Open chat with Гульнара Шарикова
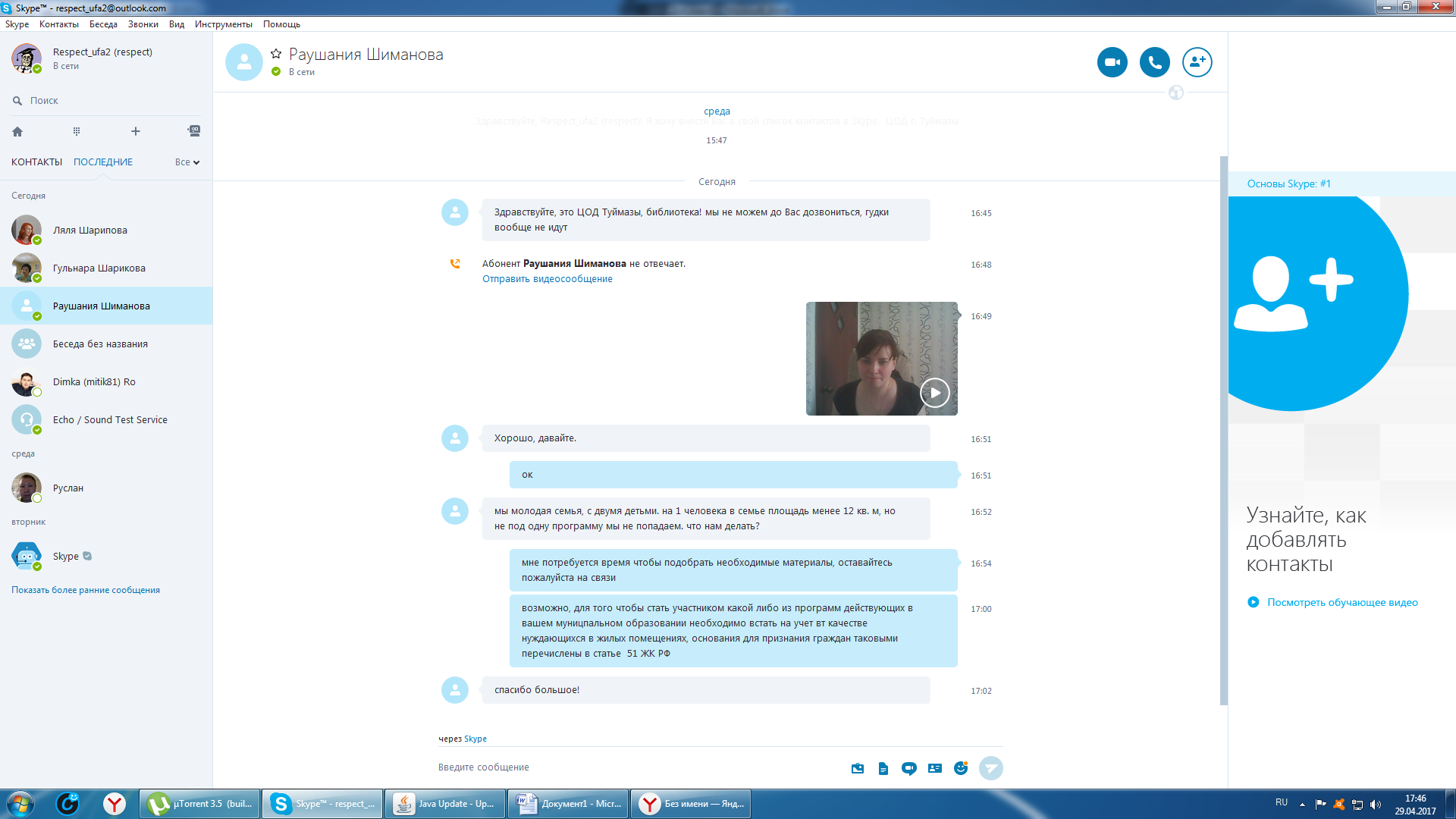This screenshot has height=819, width=1456. (x=106, y=268)
